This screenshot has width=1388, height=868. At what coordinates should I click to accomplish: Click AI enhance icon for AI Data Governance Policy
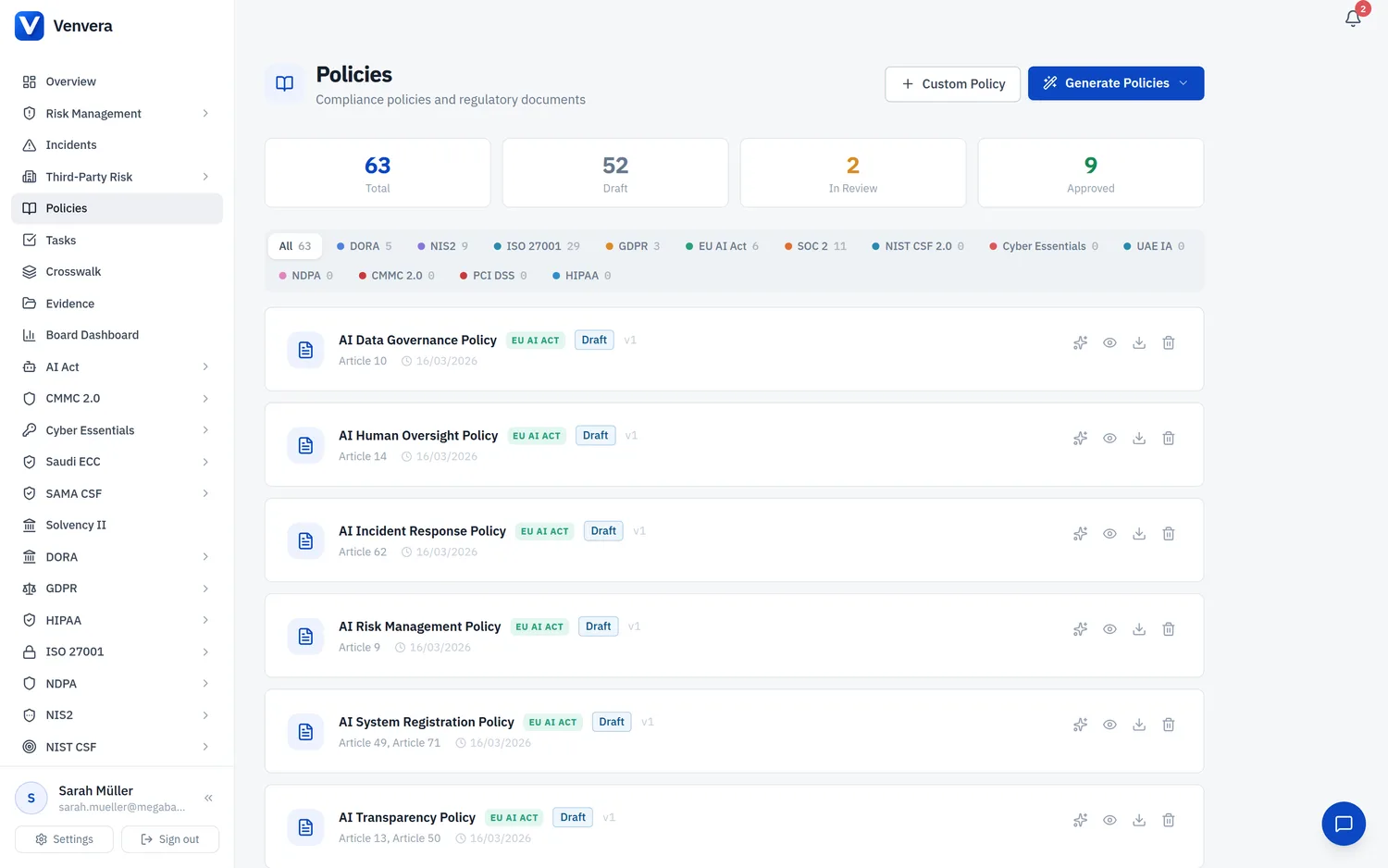pos(1080,343)
